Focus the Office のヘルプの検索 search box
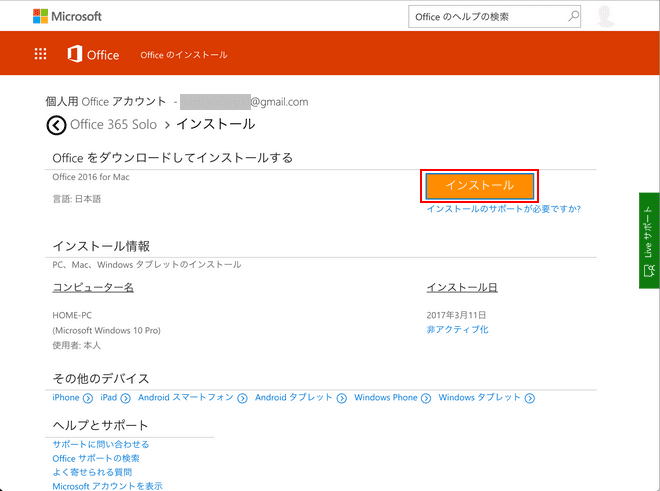 [494, 16]
